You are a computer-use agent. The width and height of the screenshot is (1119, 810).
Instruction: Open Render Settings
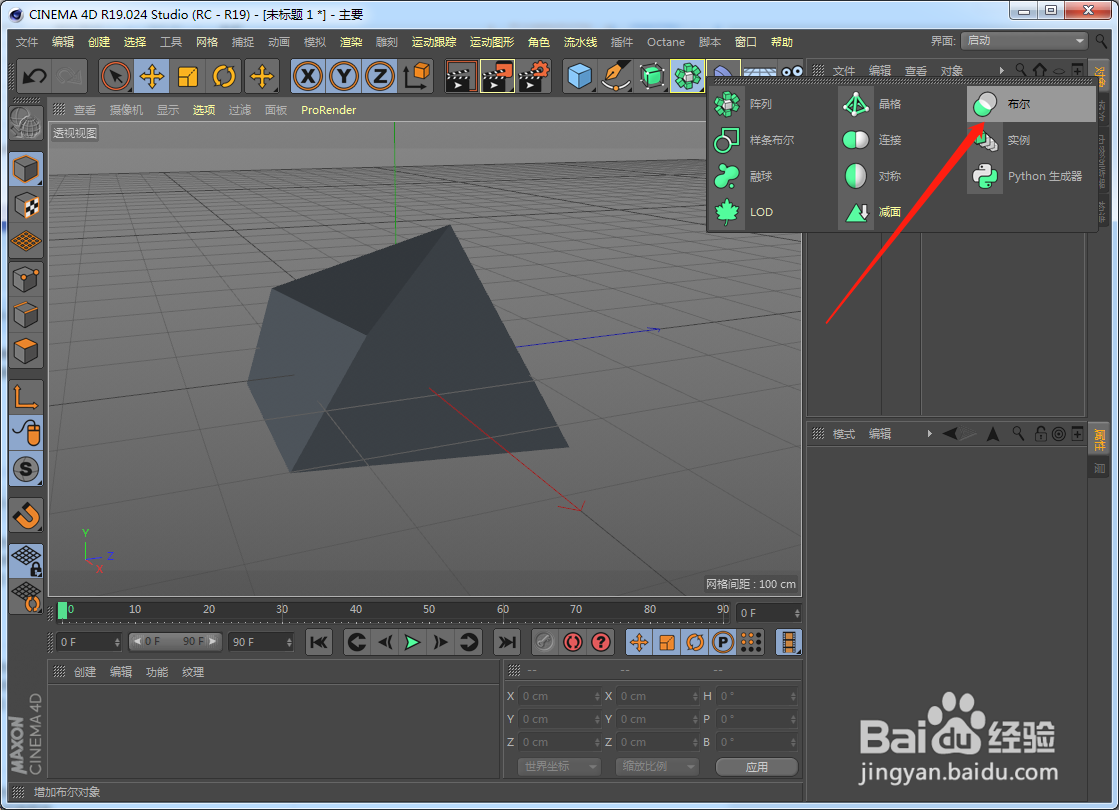534,76
